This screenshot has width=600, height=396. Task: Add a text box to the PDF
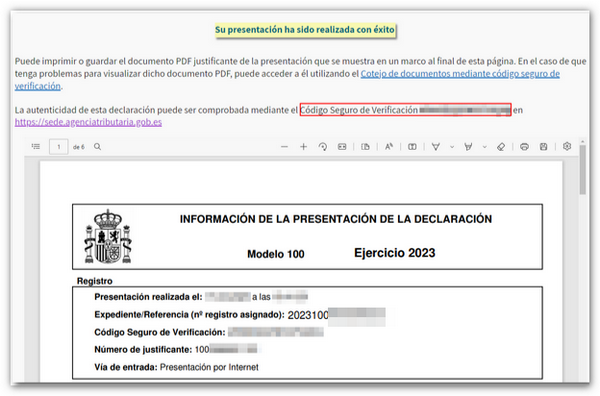[412, 147]
